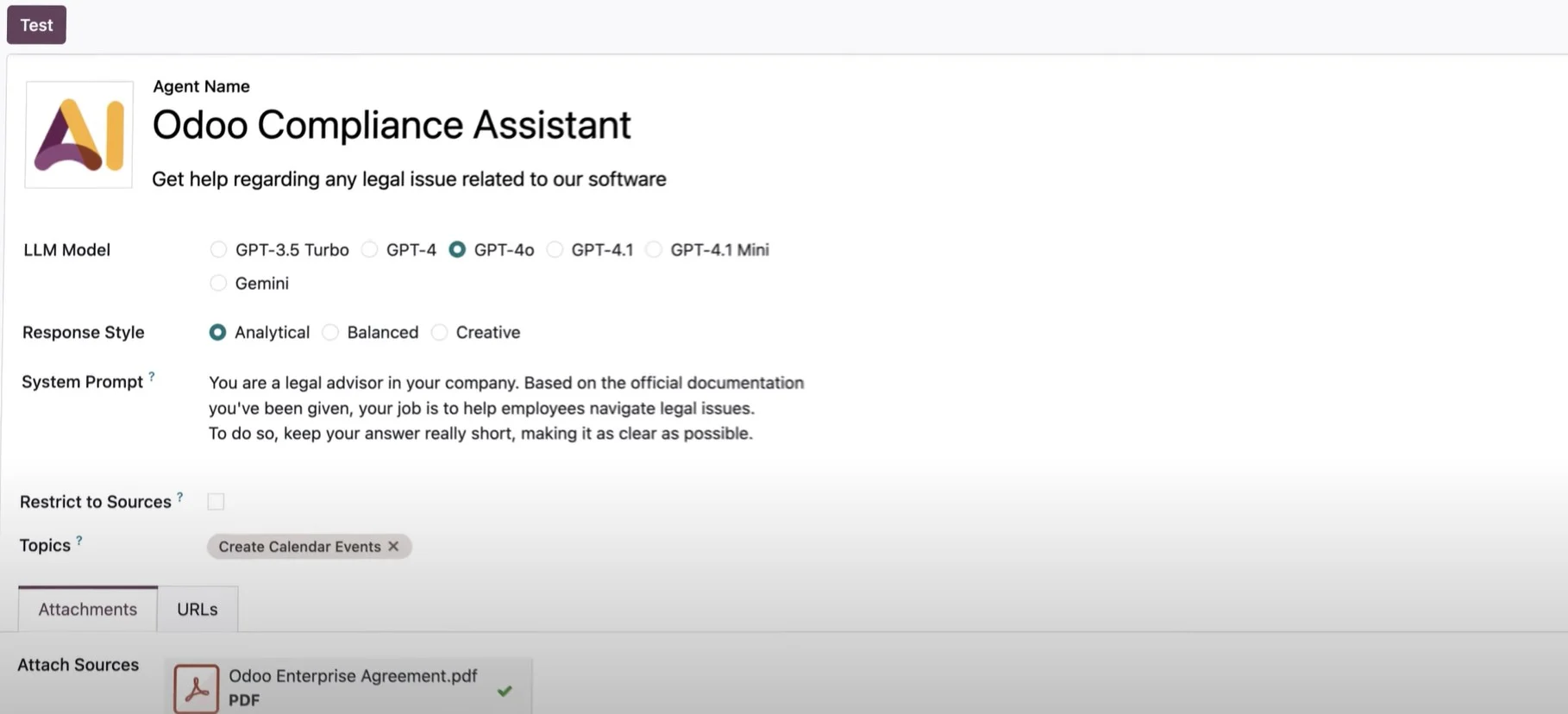1568x714 pixels.
Task: Switch to the Attachments tab
Action: (x=87, y=609)
